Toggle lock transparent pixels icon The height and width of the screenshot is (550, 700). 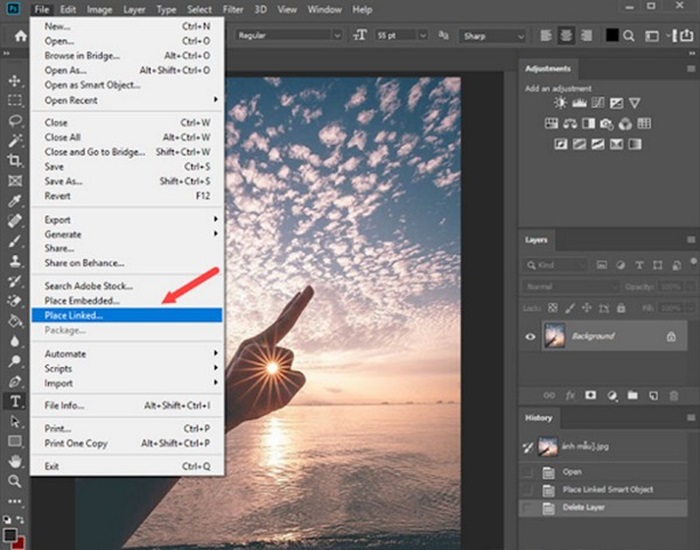click(x=553, y=308)
